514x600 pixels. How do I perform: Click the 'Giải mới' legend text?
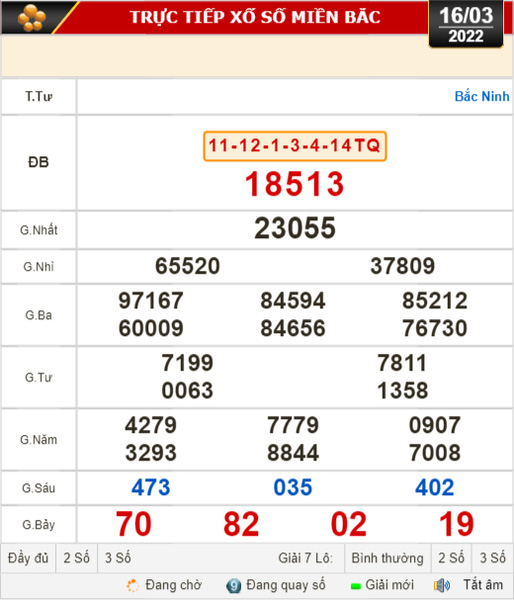(x=390, y=585)
